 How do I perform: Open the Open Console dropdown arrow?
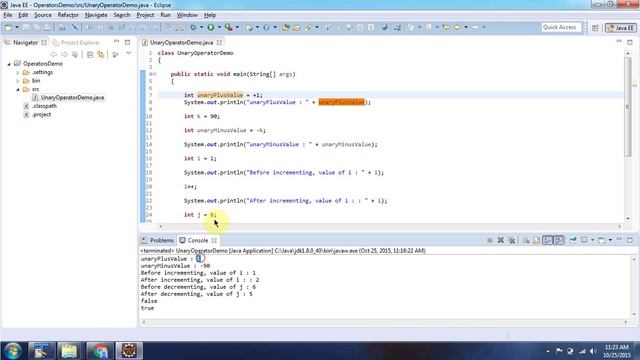610,240
